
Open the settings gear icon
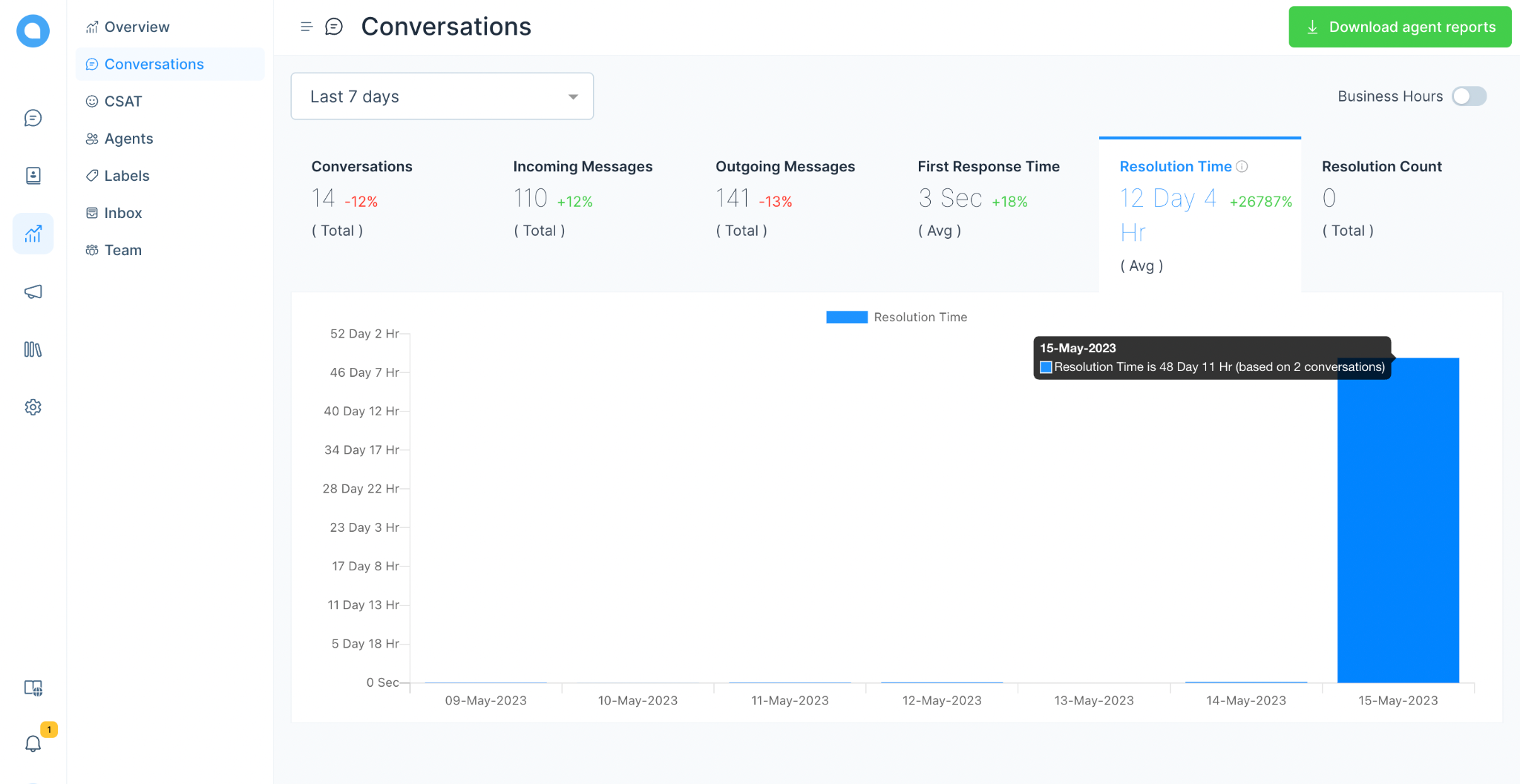(x=33, y=407)
